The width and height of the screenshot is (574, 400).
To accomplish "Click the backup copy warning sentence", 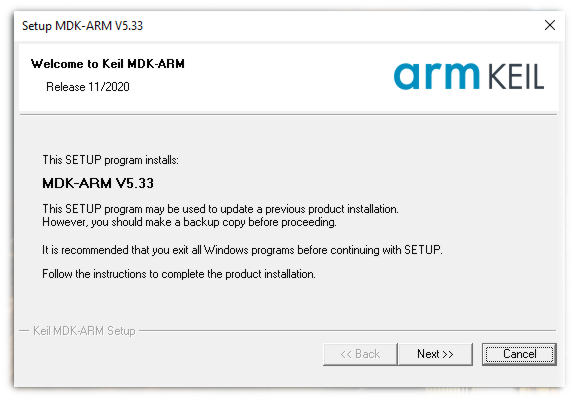I will tap(189, 222).
